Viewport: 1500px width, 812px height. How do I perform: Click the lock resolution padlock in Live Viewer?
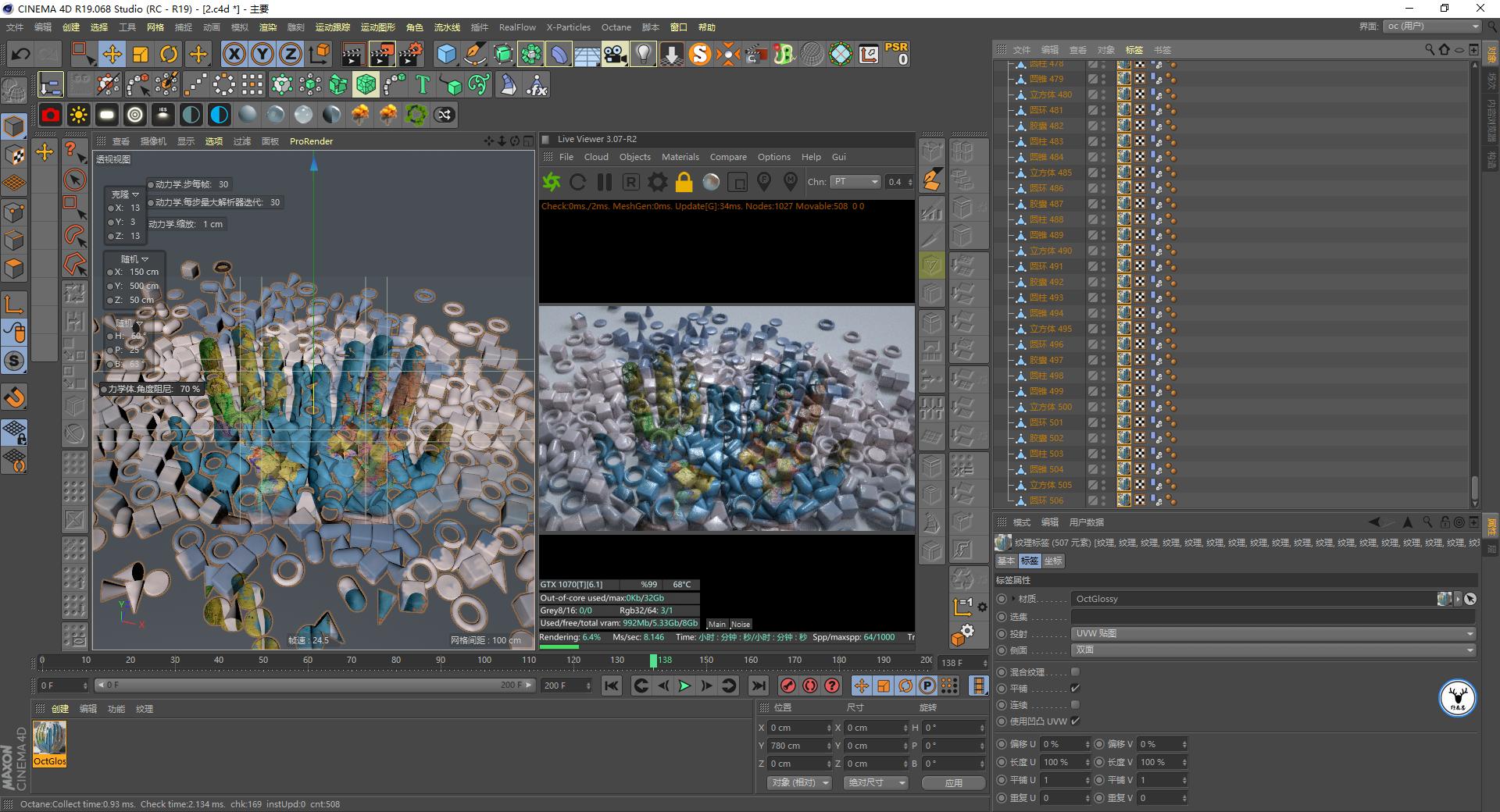point(684,182)
